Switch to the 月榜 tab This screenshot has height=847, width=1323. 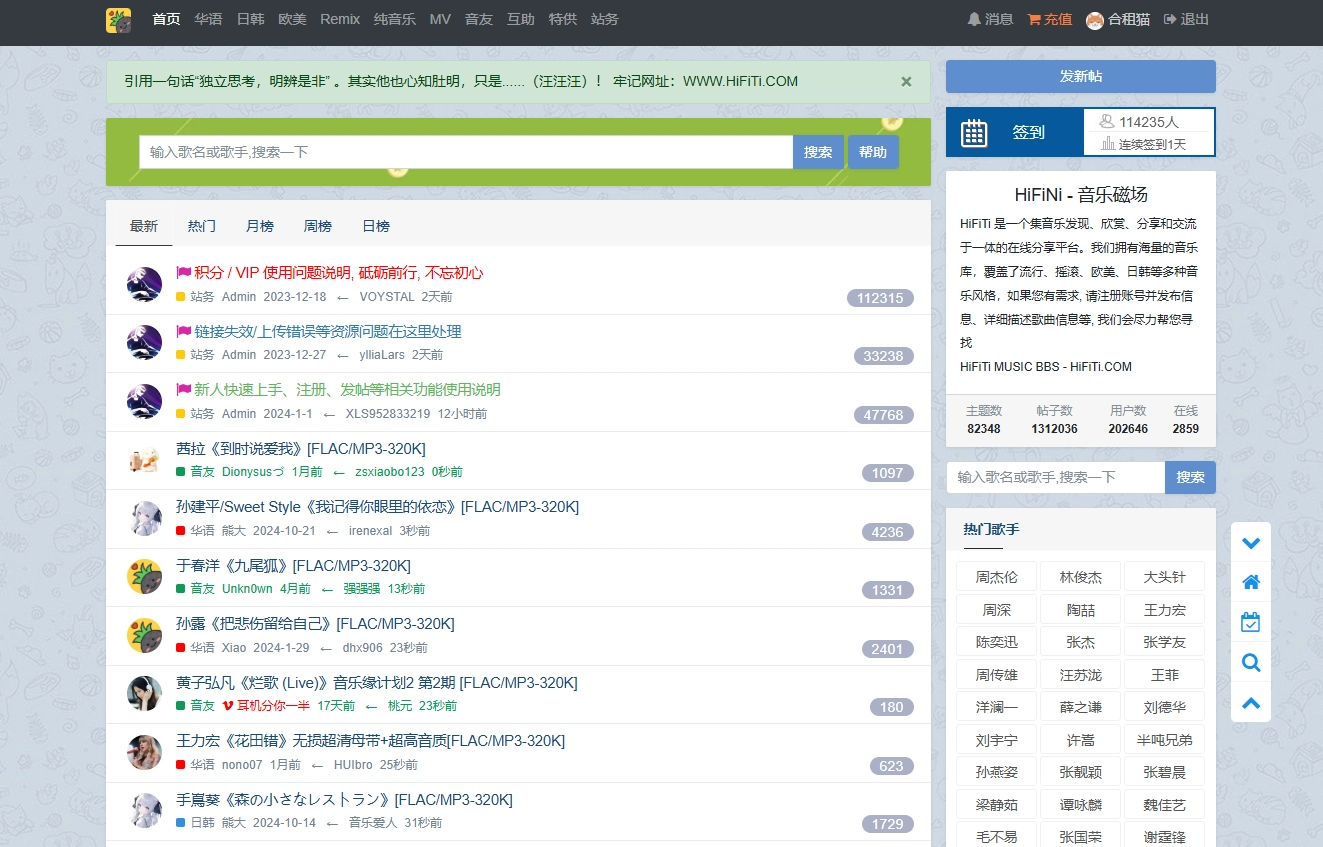pos(259,226)
